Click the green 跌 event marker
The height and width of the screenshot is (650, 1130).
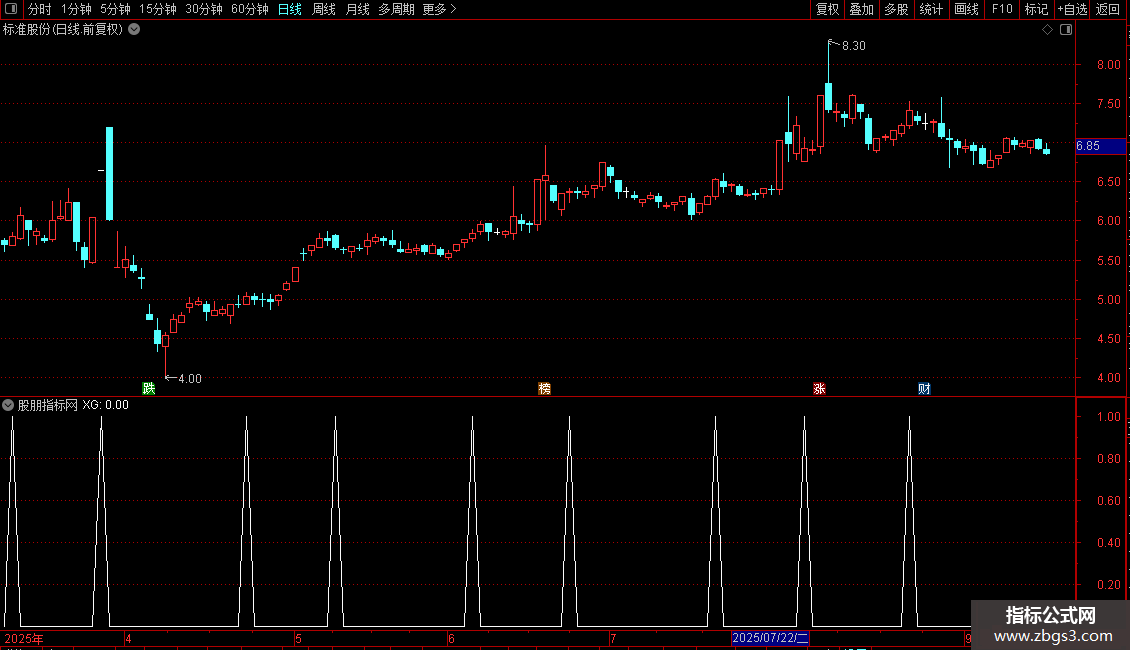click(x=148, y=388)
